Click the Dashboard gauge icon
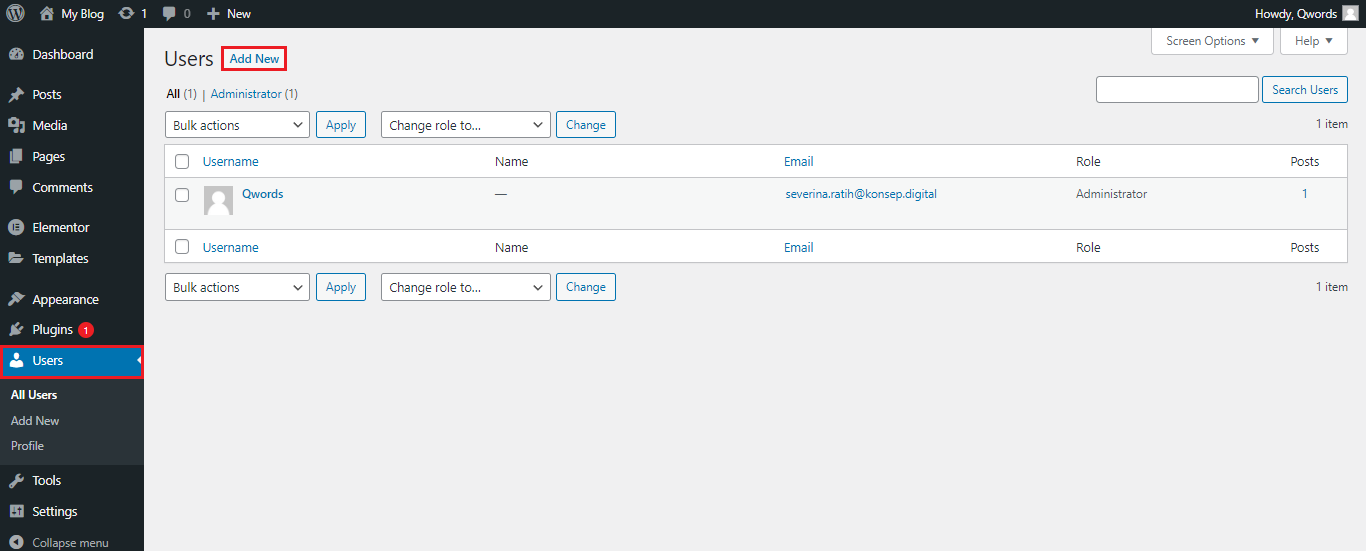 click(x=16, y=55)
